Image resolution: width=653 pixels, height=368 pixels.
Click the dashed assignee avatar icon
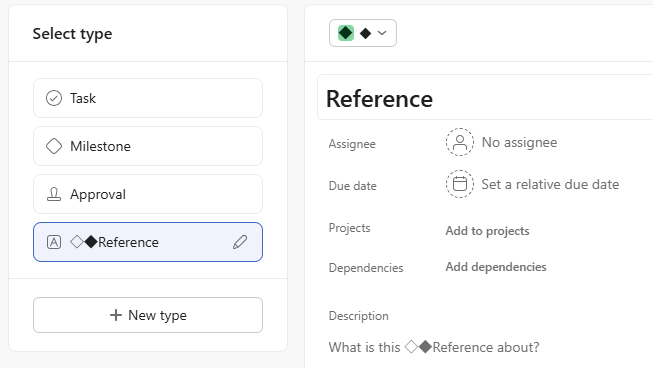(460, 142)
